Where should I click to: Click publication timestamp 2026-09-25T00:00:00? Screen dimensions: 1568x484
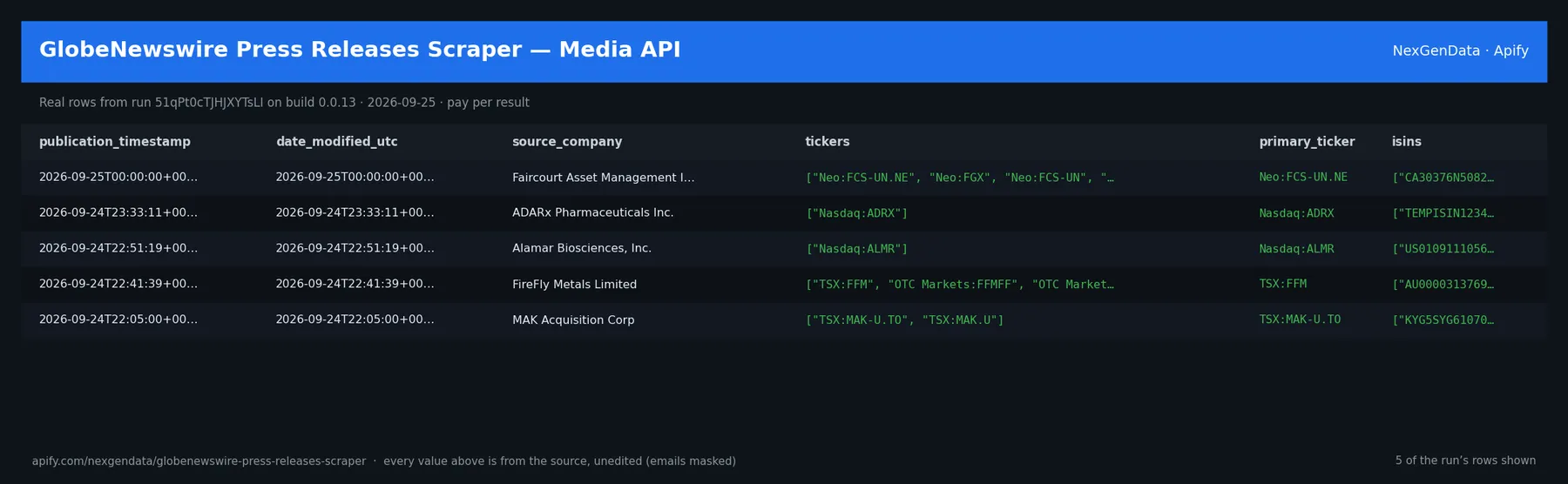click(118, 178)
